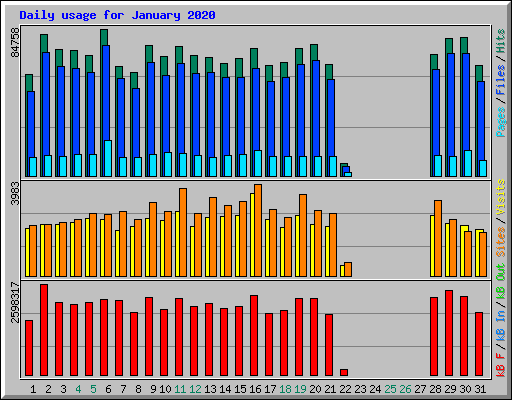Click day label 8 on the x-axis
This screenshot has width=512, height=400.
(138, 389)
